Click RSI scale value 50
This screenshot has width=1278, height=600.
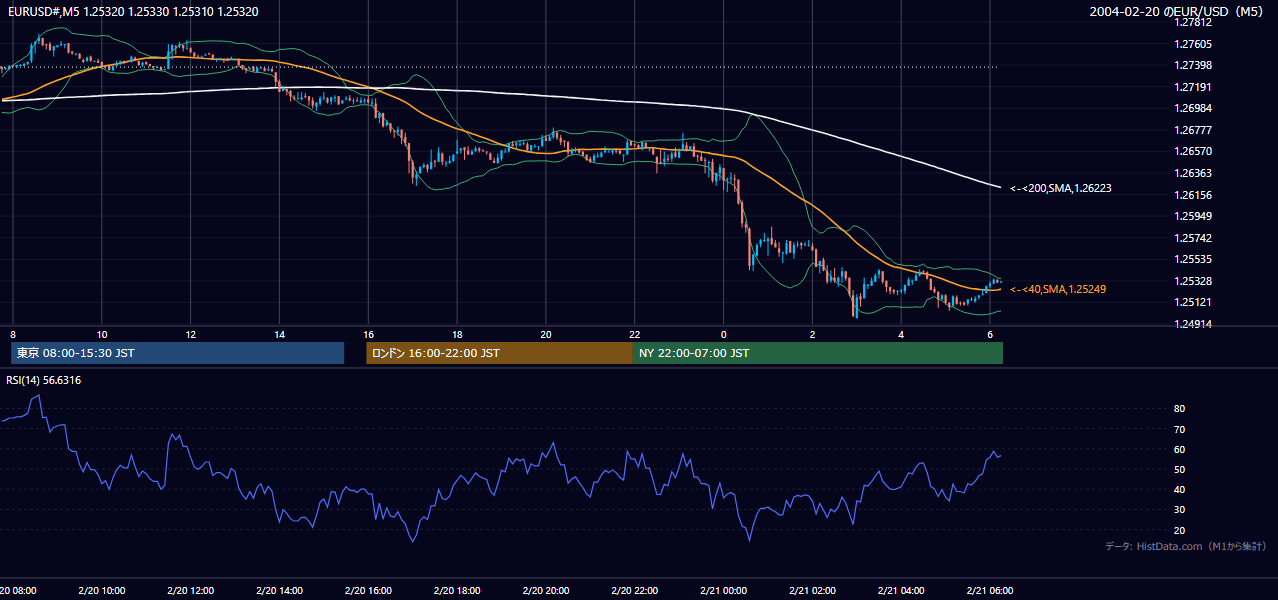click(1179, 469)
